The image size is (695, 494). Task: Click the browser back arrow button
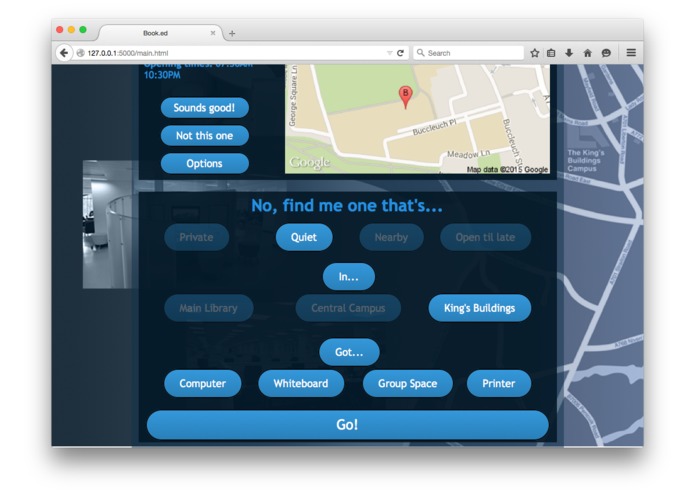coord(64,53)
